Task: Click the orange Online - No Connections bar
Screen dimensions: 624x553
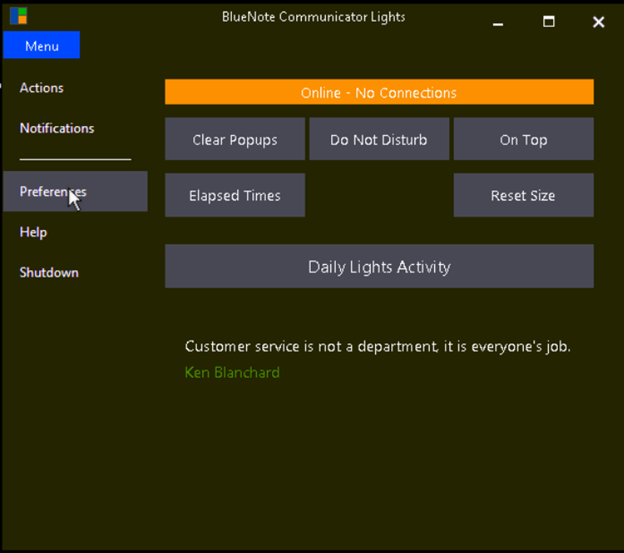Action: point(379,93)
